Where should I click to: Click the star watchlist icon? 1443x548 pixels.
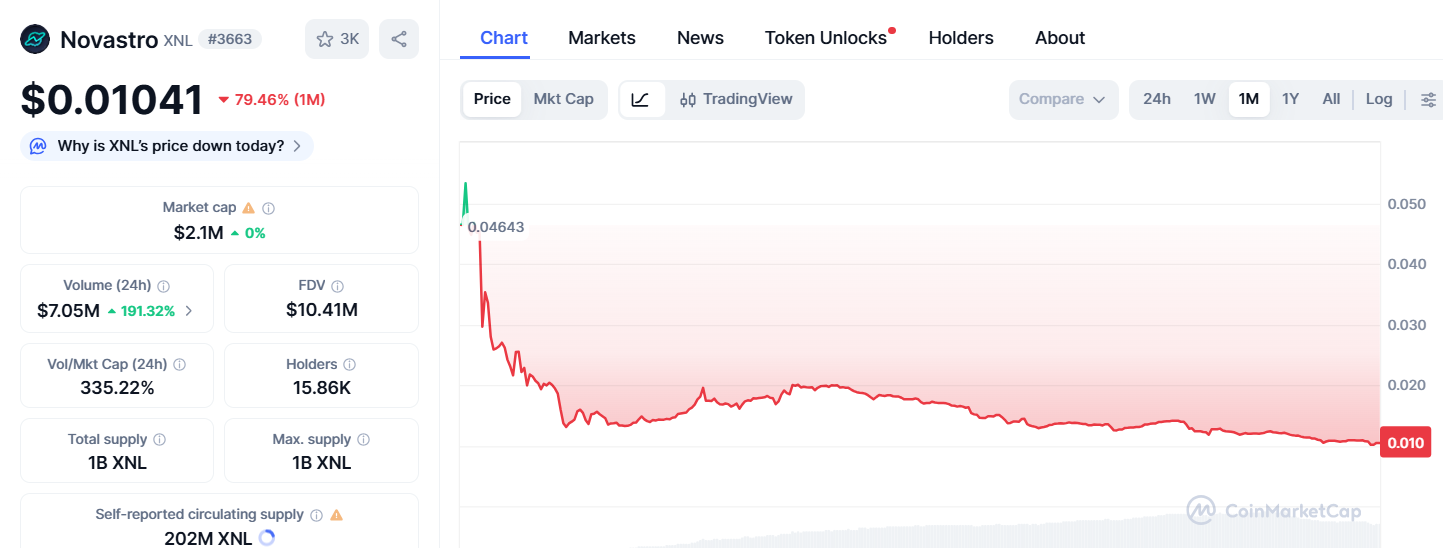pos(325,40)
